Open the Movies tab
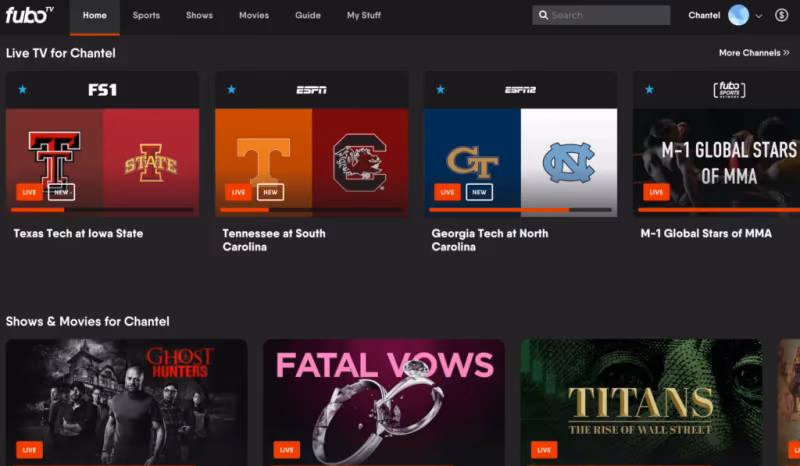 tap(254, 15)
